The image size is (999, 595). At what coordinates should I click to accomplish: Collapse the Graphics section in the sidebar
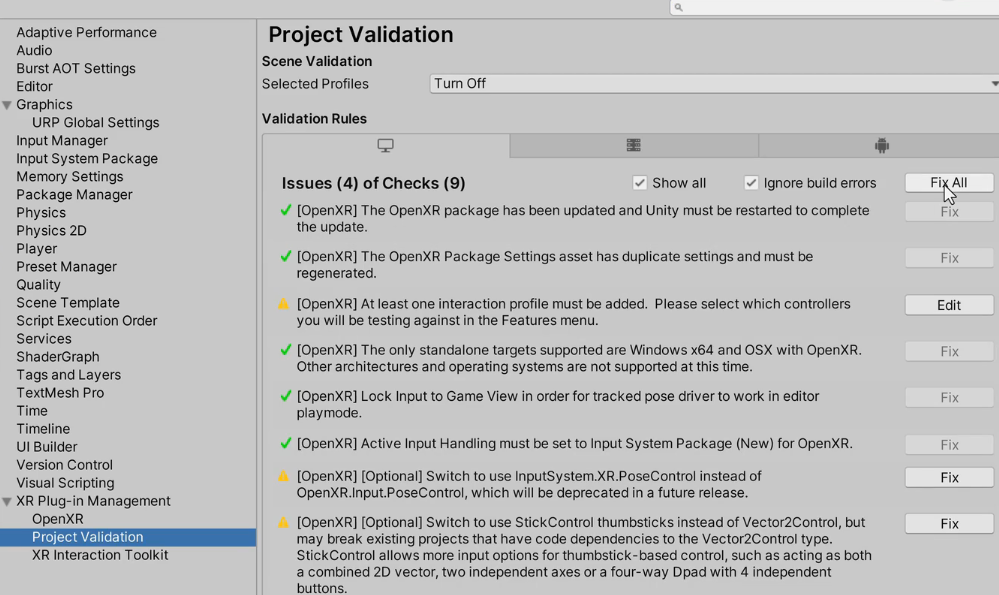[7, 104]
